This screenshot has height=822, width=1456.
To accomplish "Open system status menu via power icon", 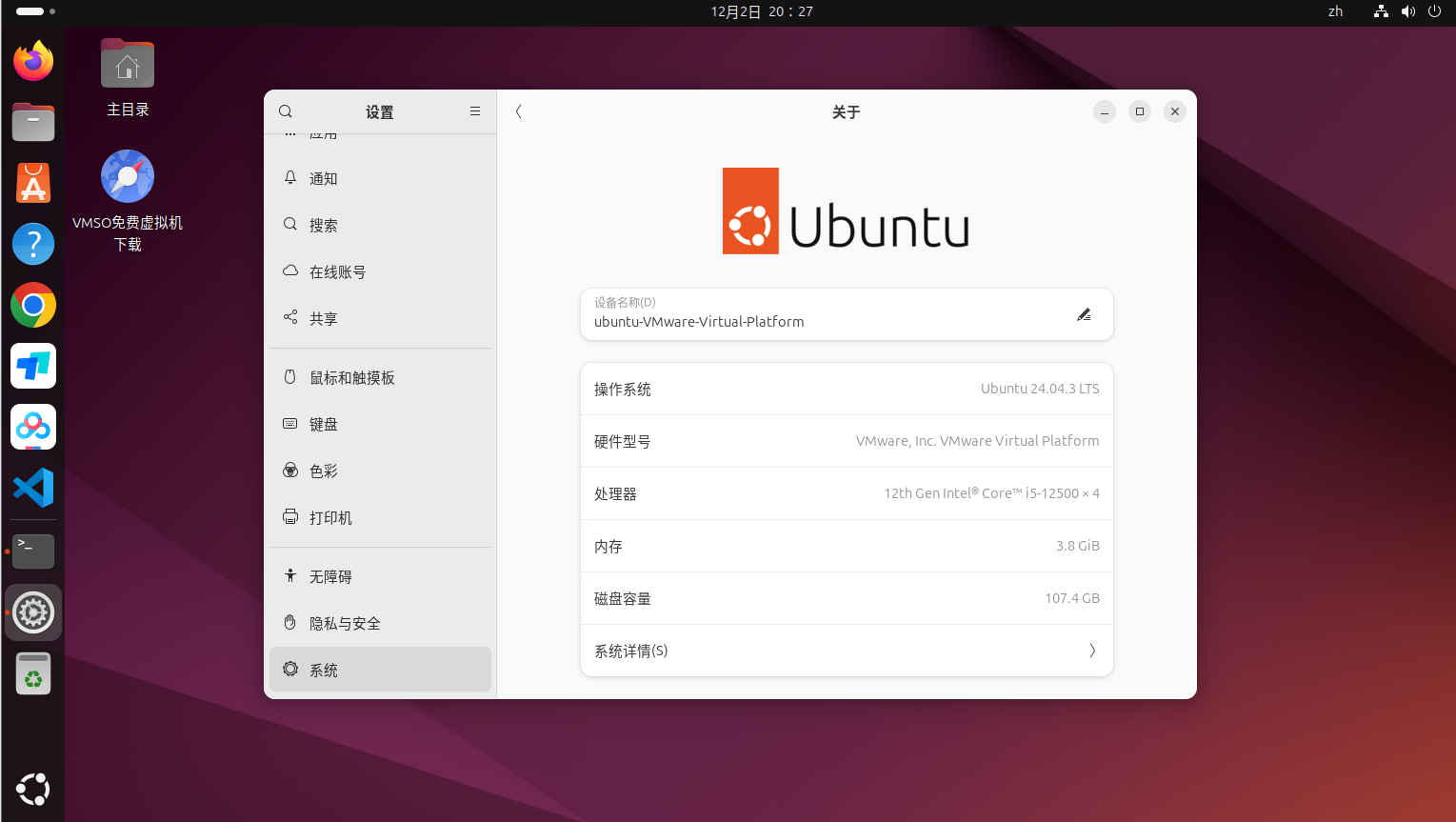I will [x=1434, y=11].
